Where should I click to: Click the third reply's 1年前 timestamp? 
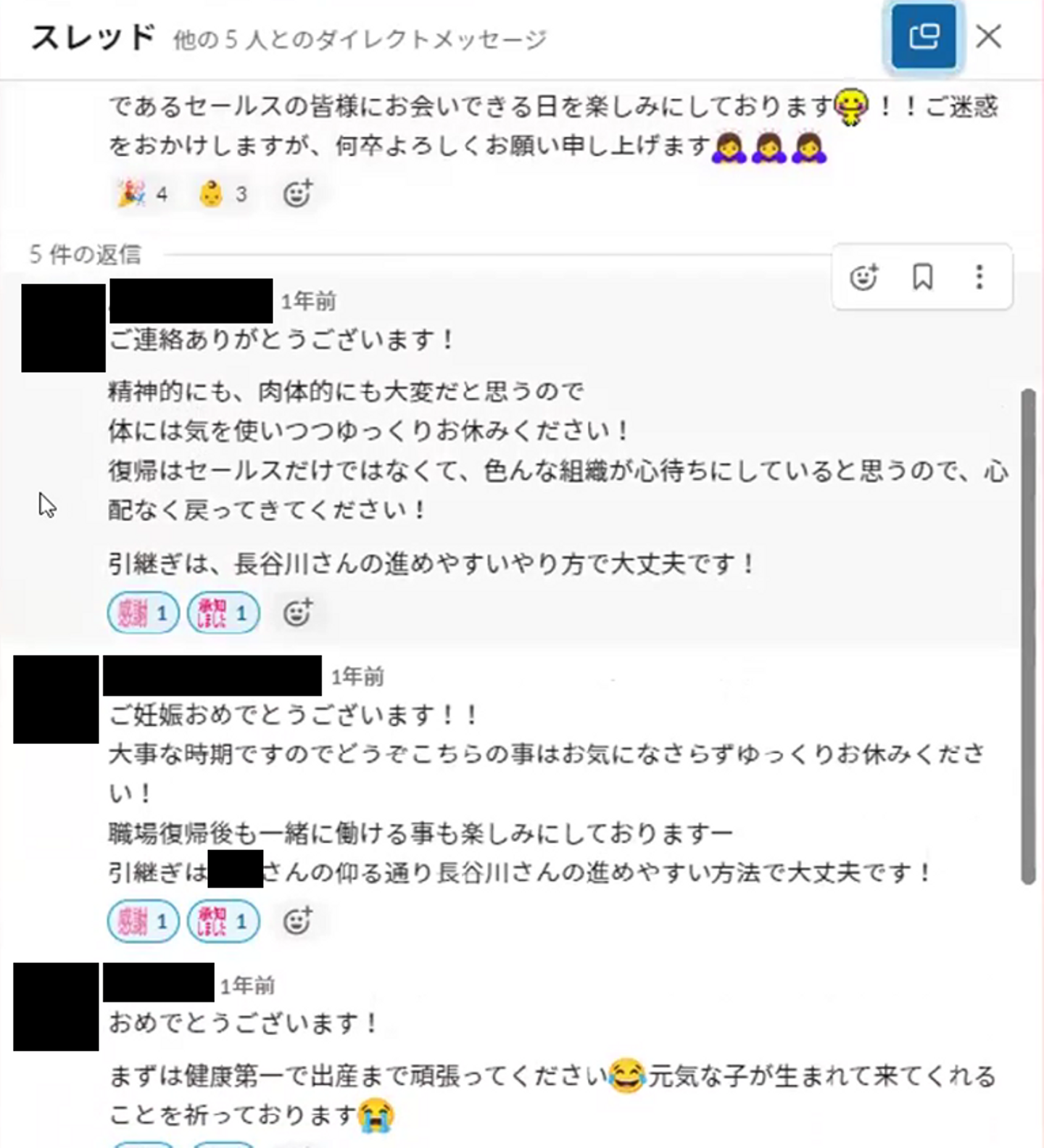(x=247, y=986)
